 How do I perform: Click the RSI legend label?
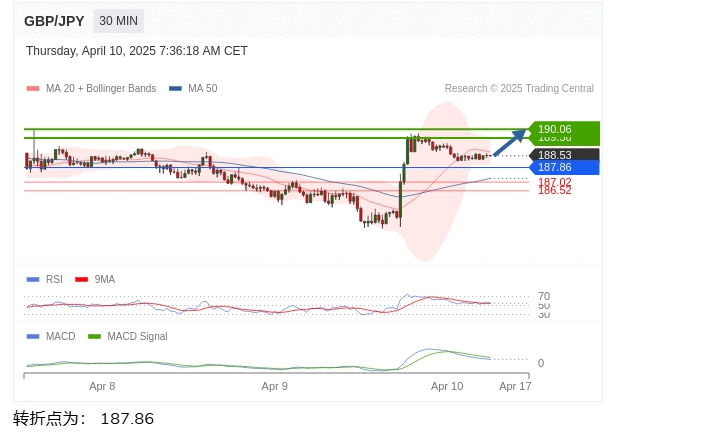coord(54,279)
